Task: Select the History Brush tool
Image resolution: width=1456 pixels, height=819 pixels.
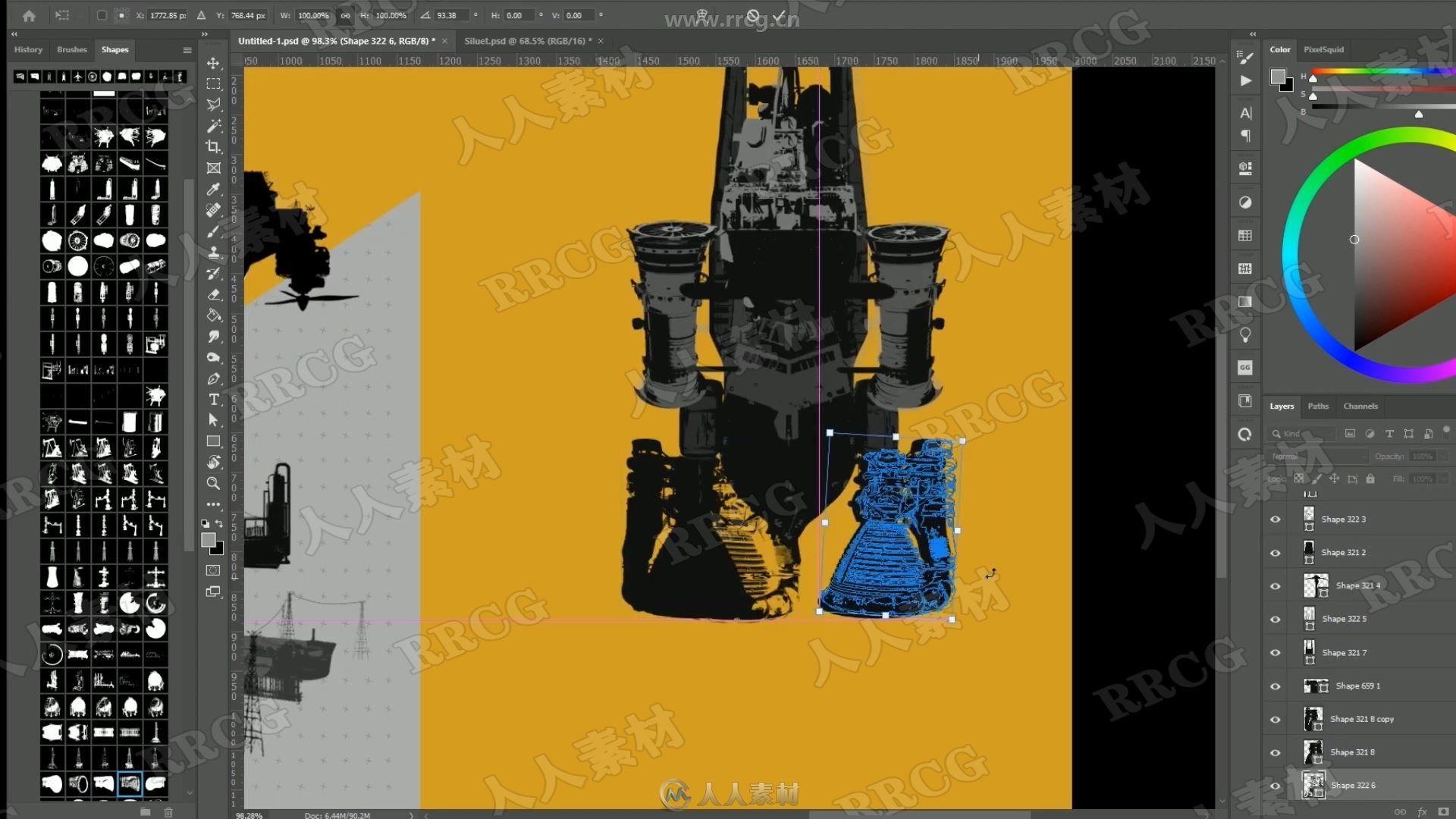Action: (x=214, y=273)
